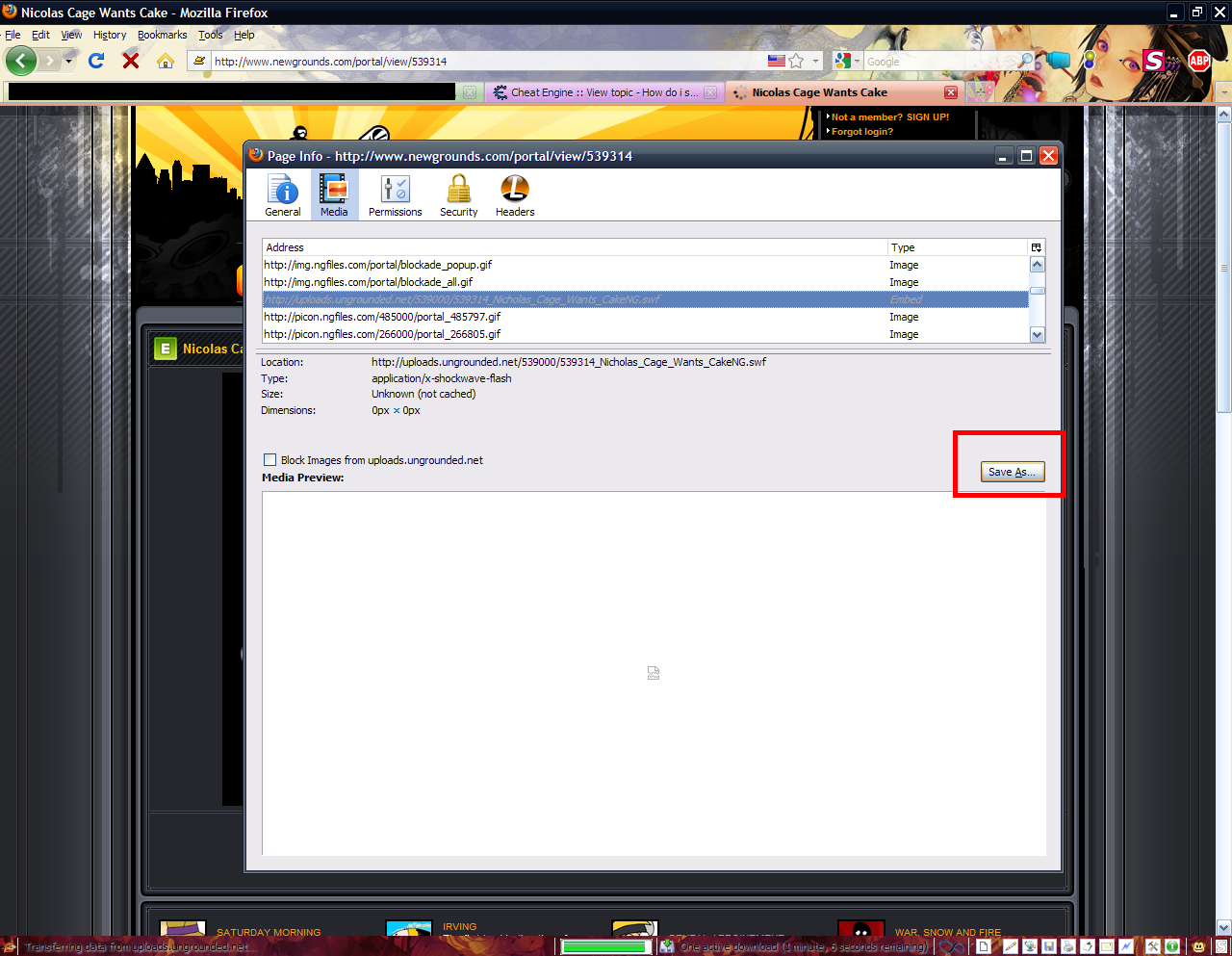Open the Help menu

click(244, 35)
